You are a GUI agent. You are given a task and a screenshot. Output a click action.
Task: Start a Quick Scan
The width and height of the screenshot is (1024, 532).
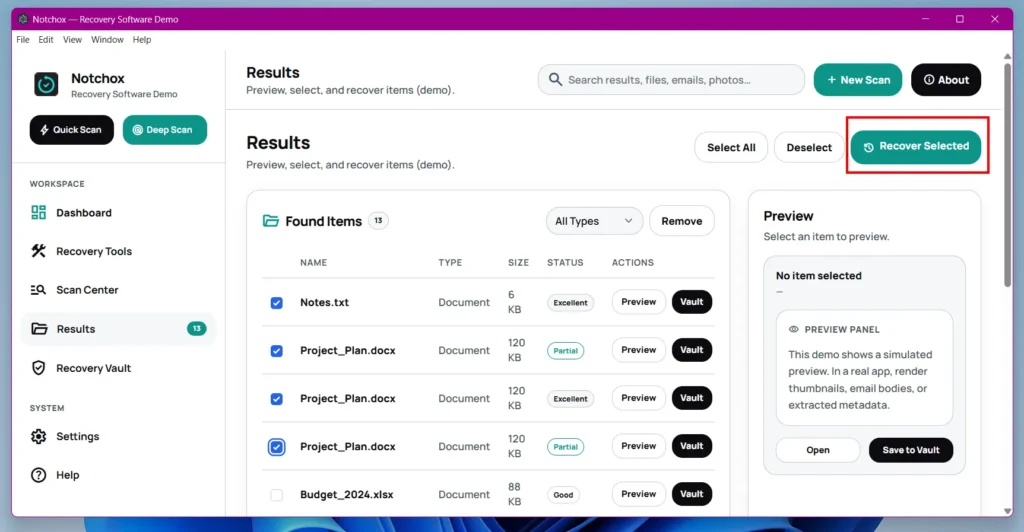(x=71, y=129)
